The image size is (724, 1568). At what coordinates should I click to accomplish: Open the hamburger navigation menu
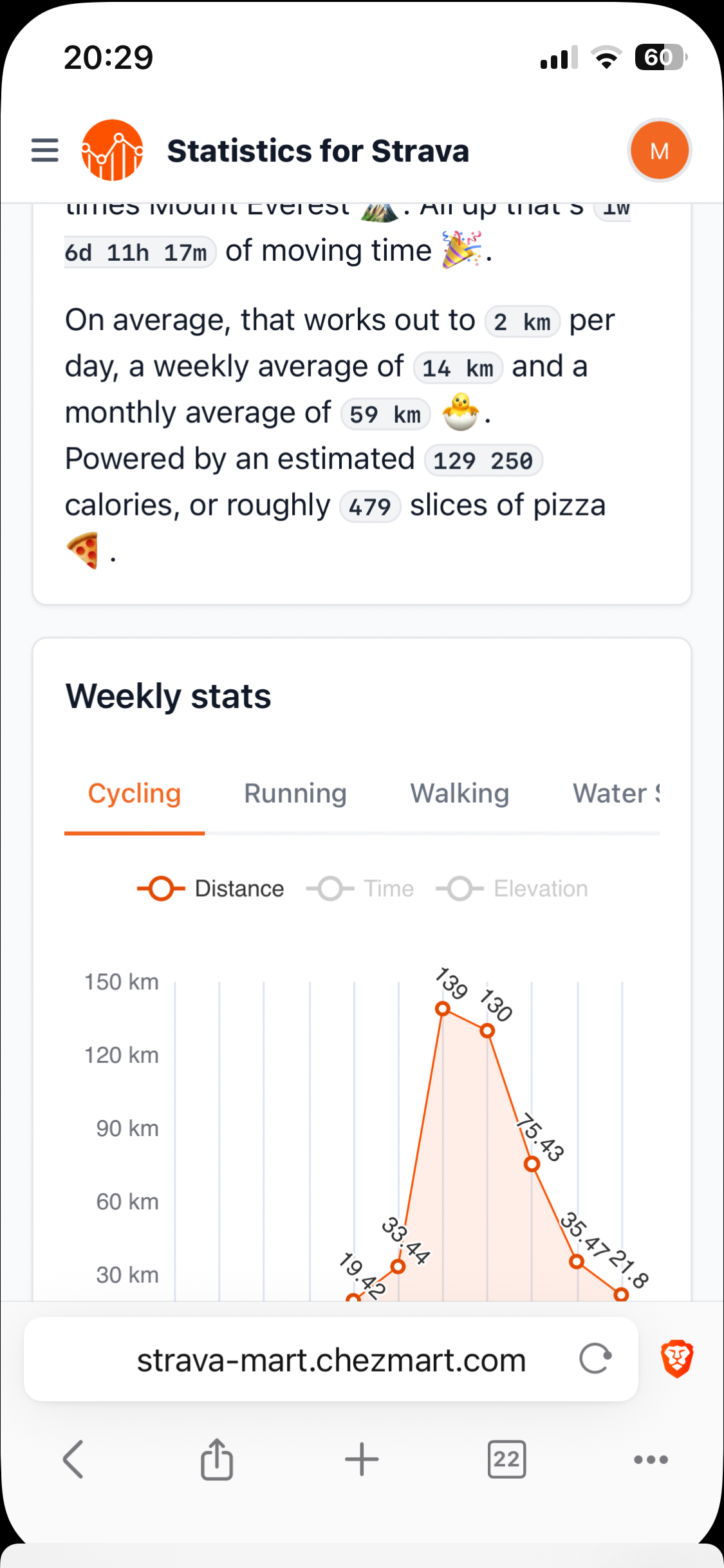45,150
